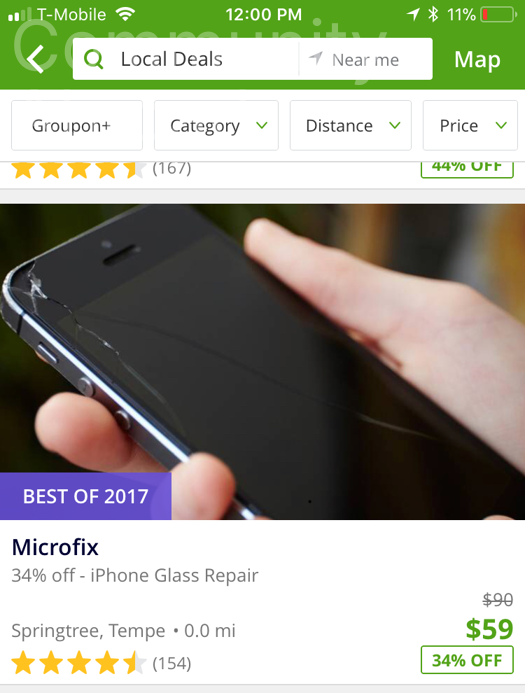Switch to Map view
525x693 pixels.
click(x=477, y=59)
